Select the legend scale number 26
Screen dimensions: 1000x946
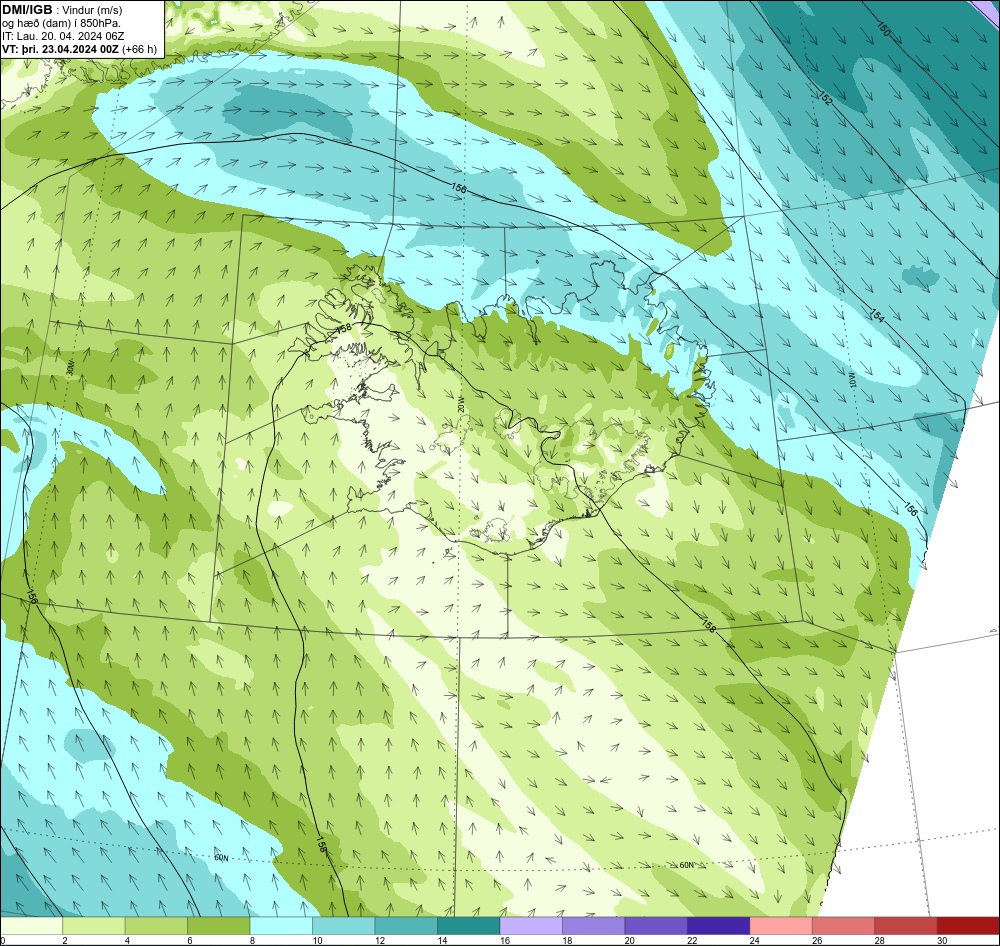point(817,940)
